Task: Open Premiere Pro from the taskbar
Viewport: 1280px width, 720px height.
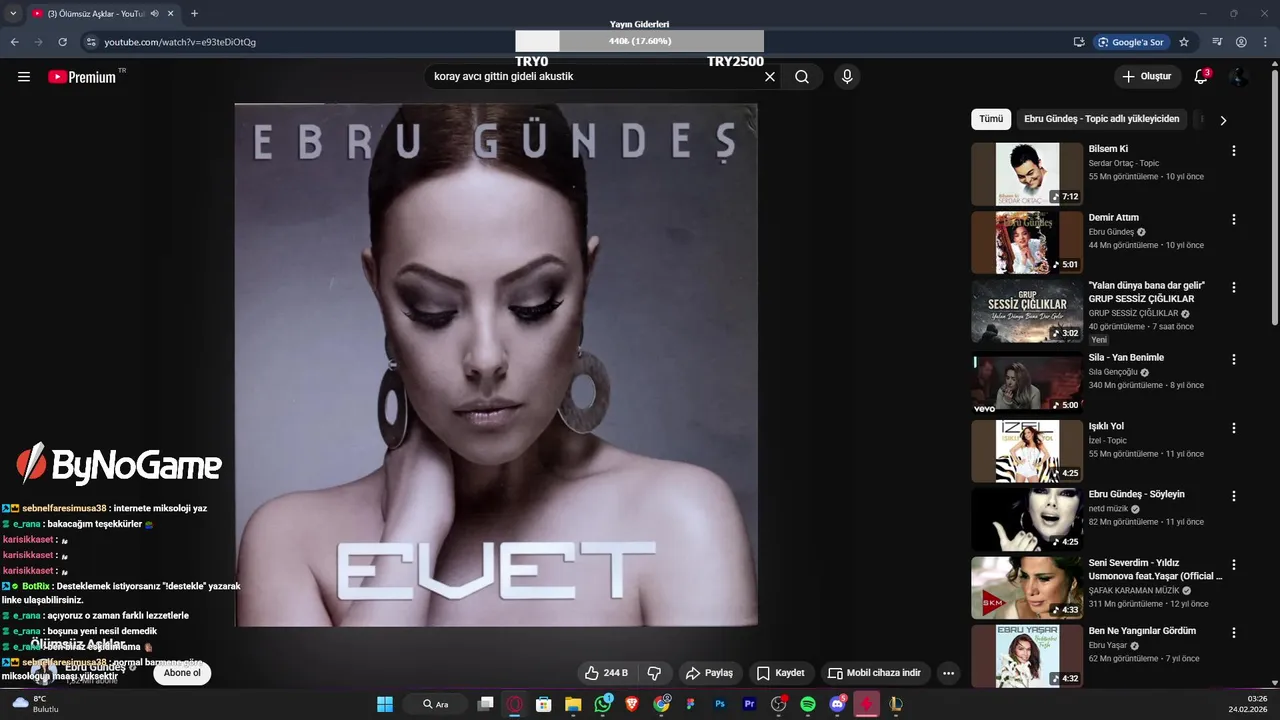Action: coord(749,704)
